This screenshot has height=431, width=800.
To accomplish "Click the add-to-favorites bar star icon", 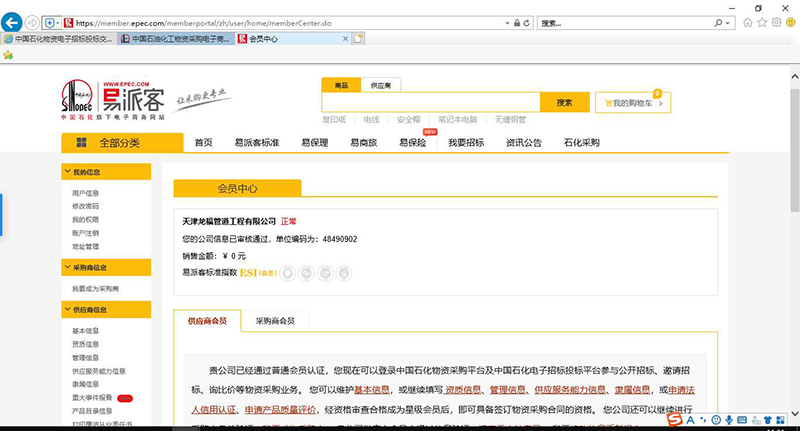I will [x=8, y=55].
